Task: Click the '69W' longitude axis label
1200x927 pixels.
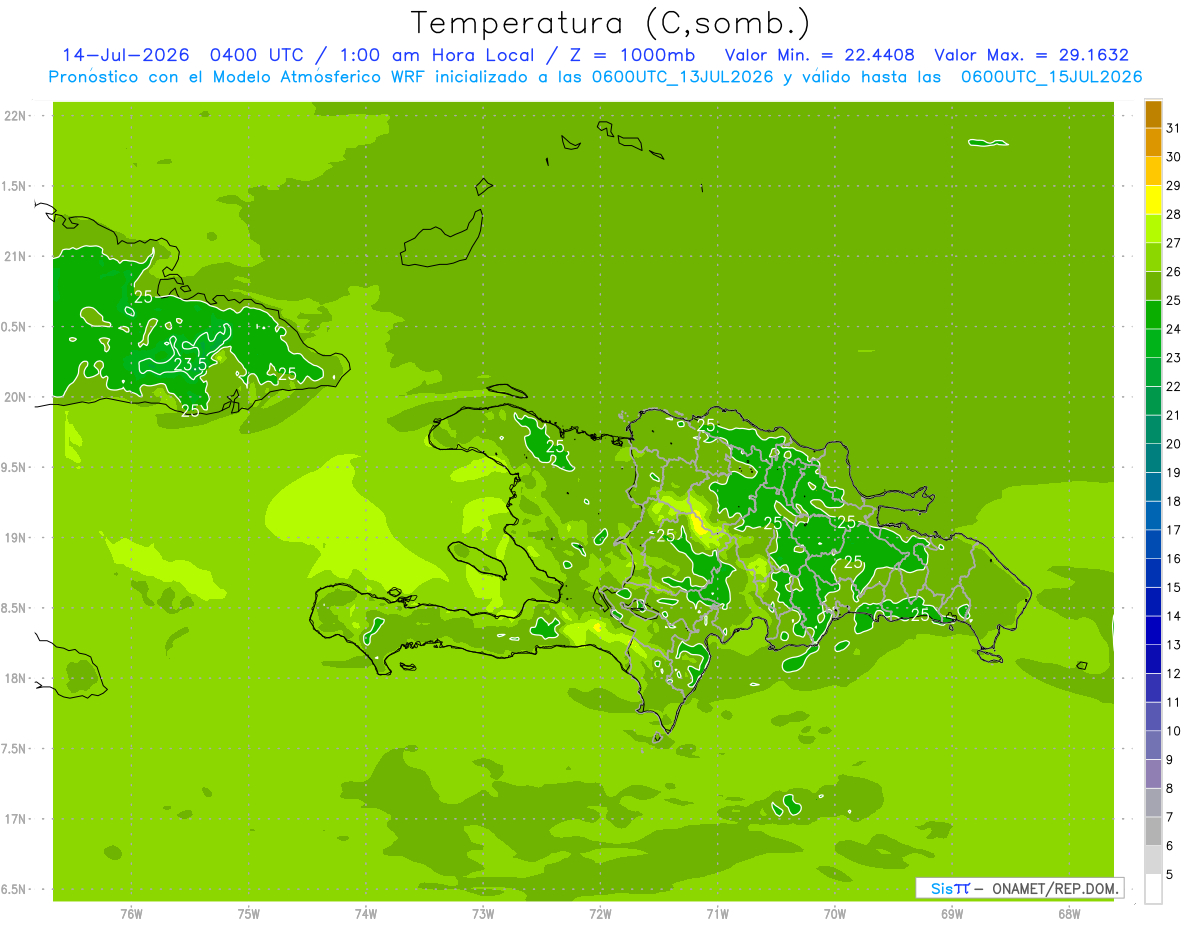Action: click(952, 914)
